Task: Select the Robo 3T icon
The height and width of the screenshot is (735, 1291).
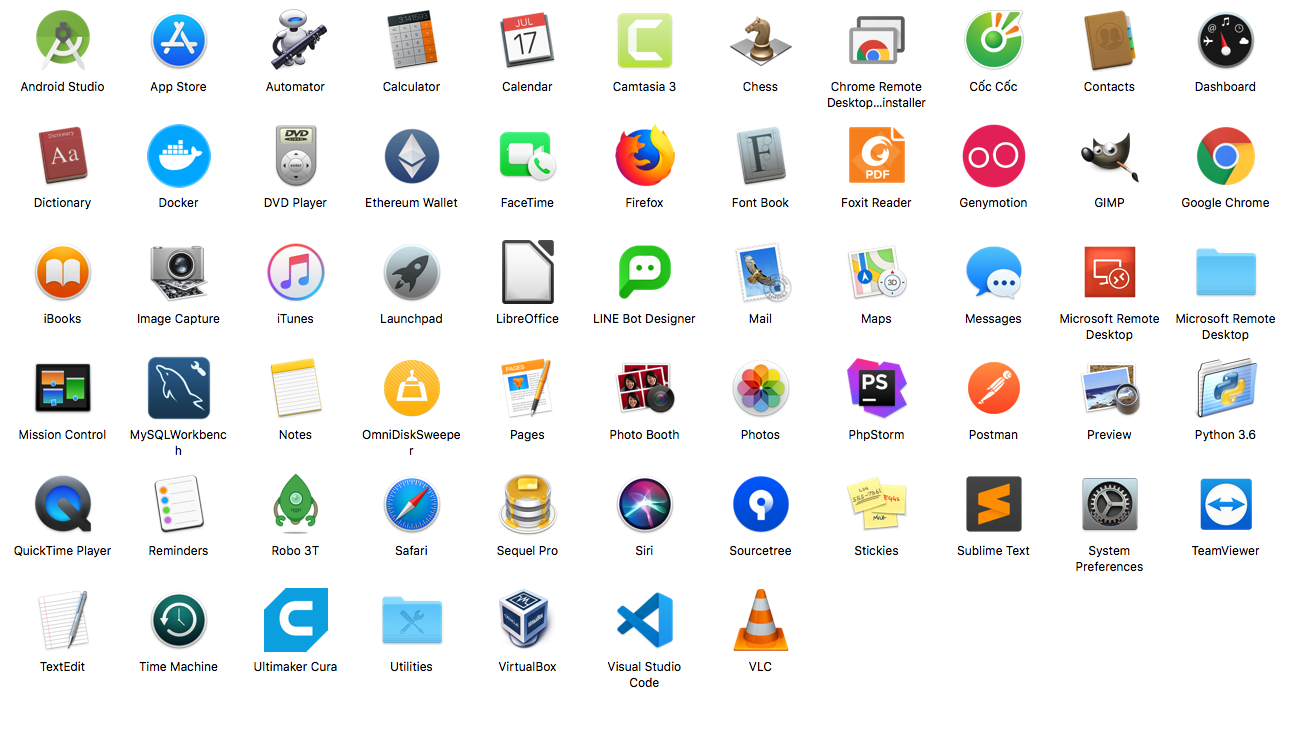Action: click(x=295, y=504)
